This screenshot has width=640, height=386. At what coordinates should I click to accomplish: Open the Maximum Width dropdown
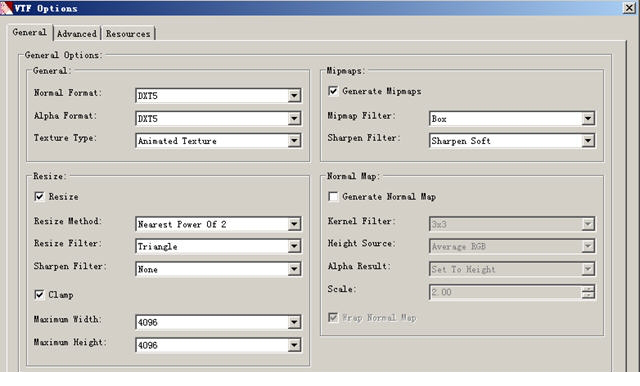[218, 322]
